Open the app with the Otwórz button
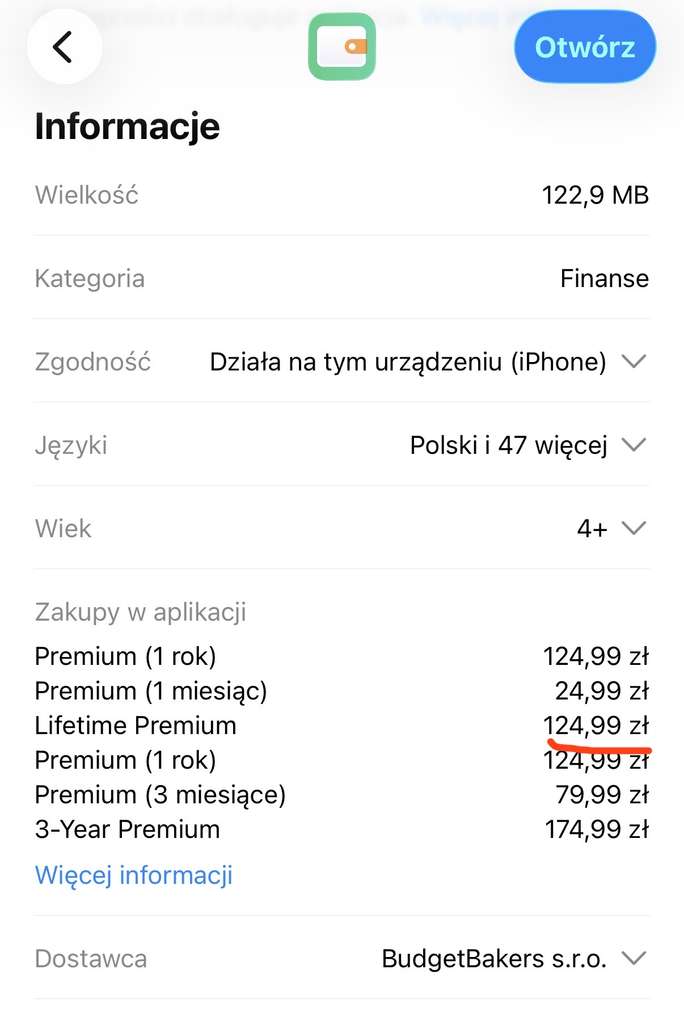 (585, 47)
